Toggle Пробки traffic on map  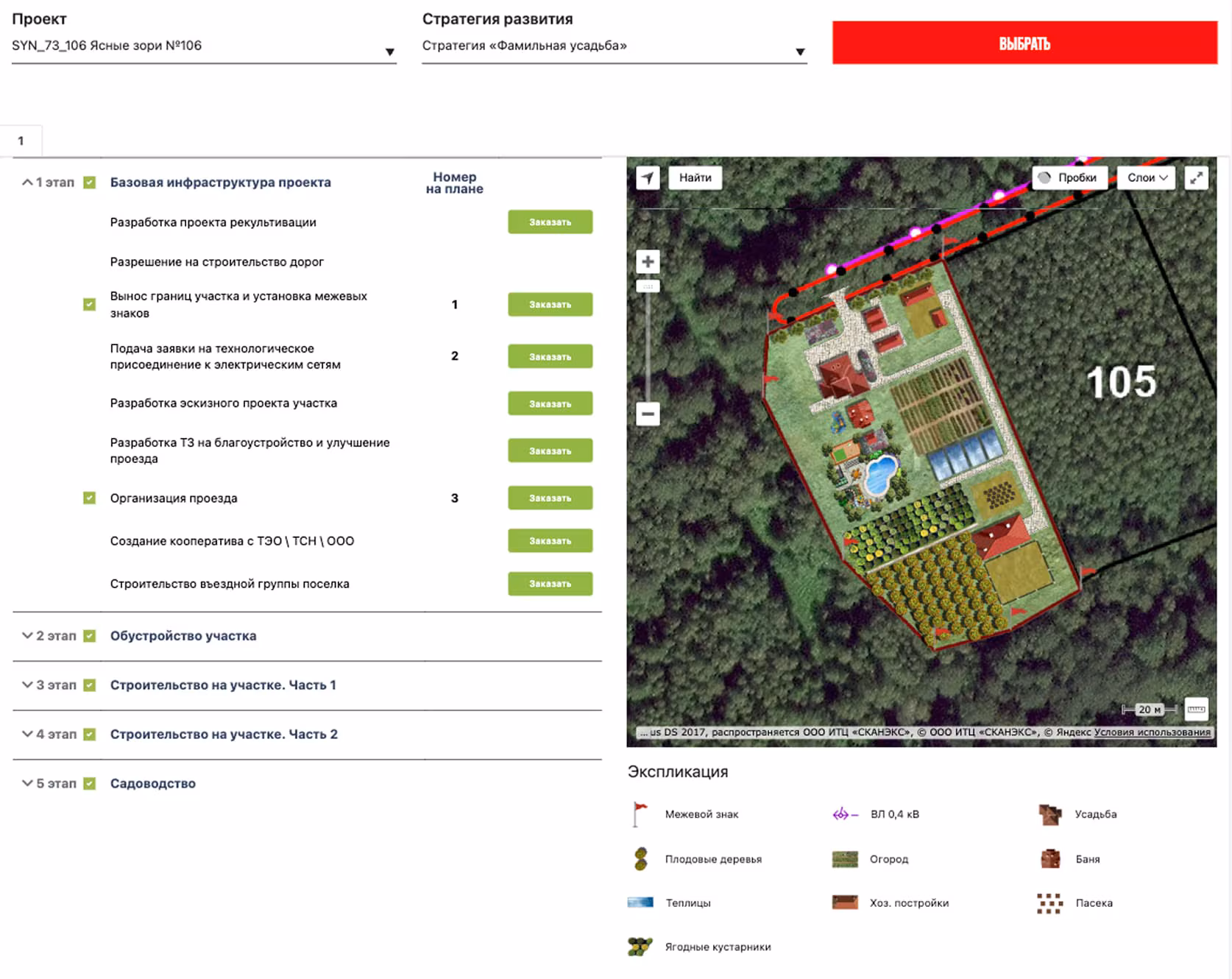pos(1069,177)
